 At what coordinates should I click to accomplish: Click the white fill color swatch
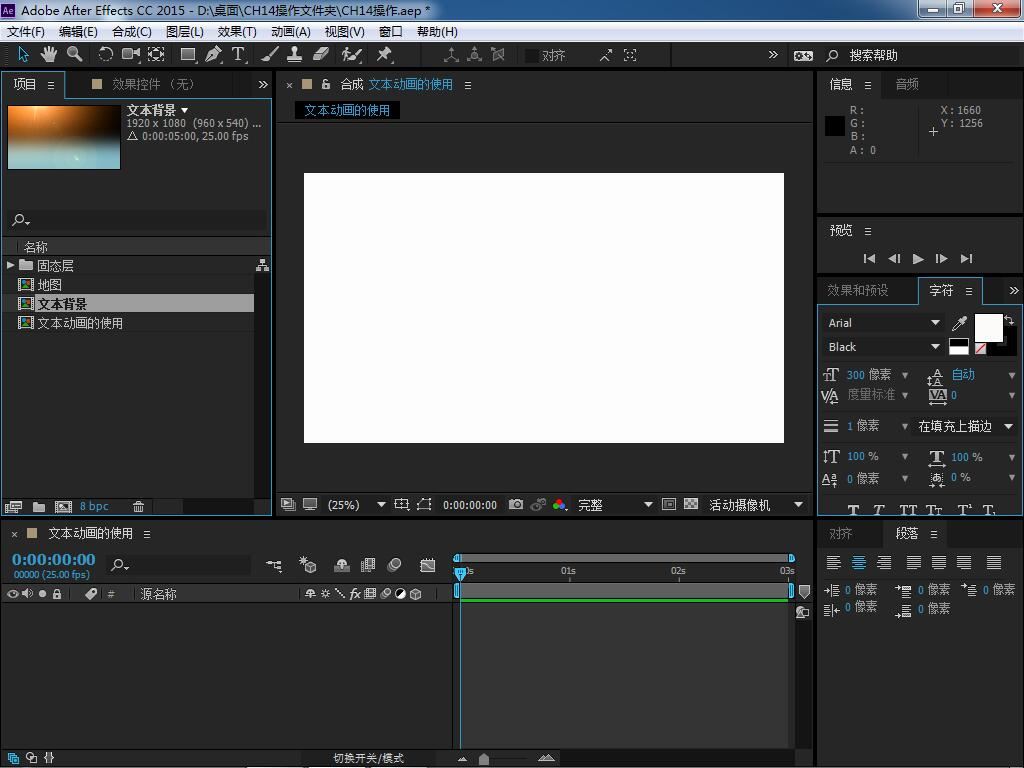point(988,327)
